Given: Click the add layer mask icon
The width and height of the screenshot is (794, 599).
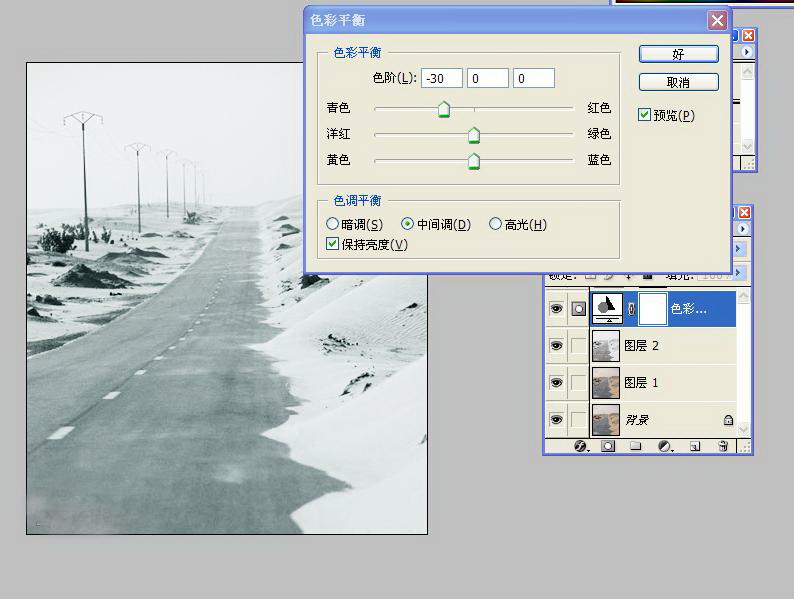Looking at the screenshot, I should click(x=607, y=447).
